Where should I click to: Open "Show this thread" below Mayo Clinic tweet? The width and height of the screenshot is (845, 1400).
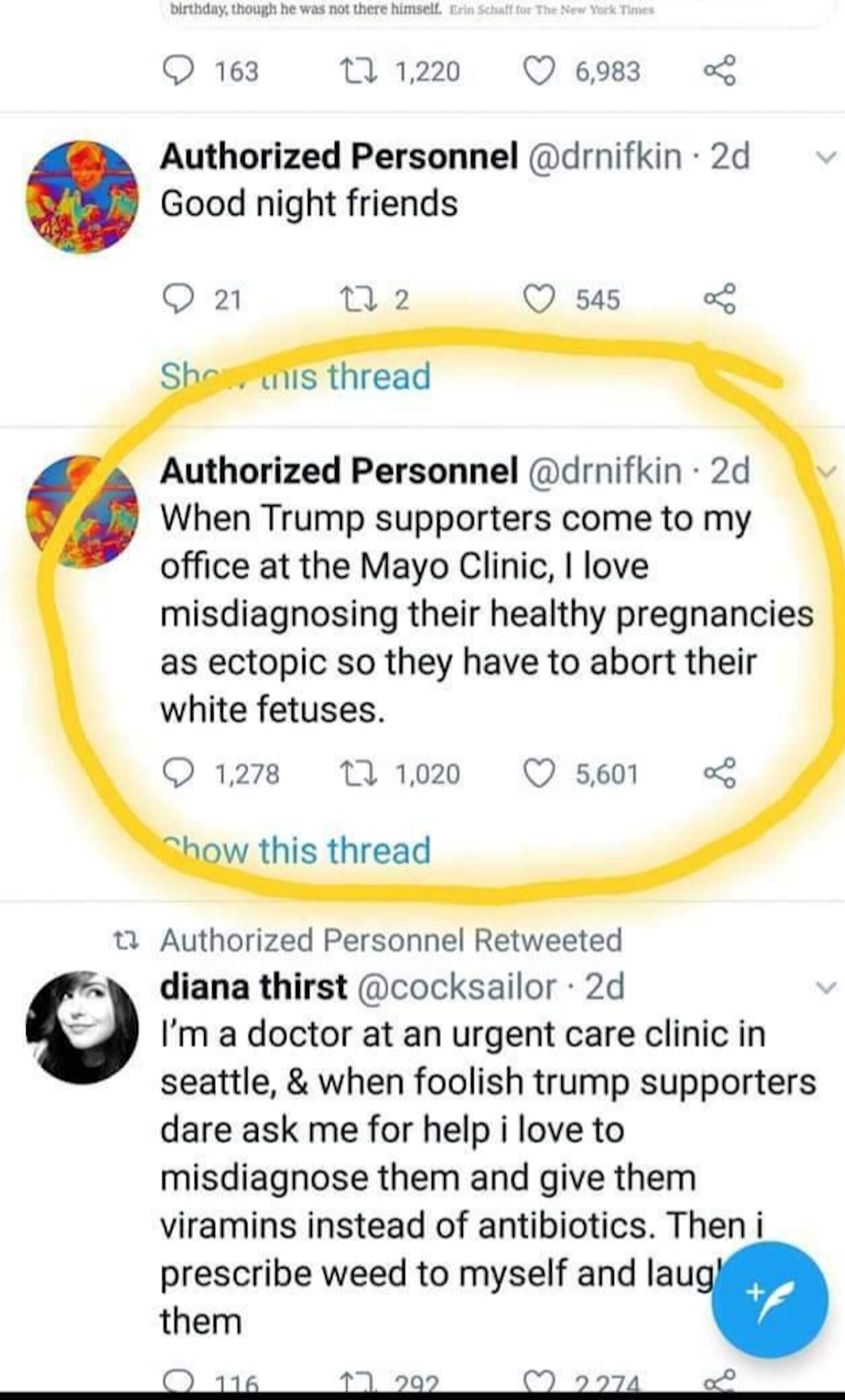tap(295, 850)
